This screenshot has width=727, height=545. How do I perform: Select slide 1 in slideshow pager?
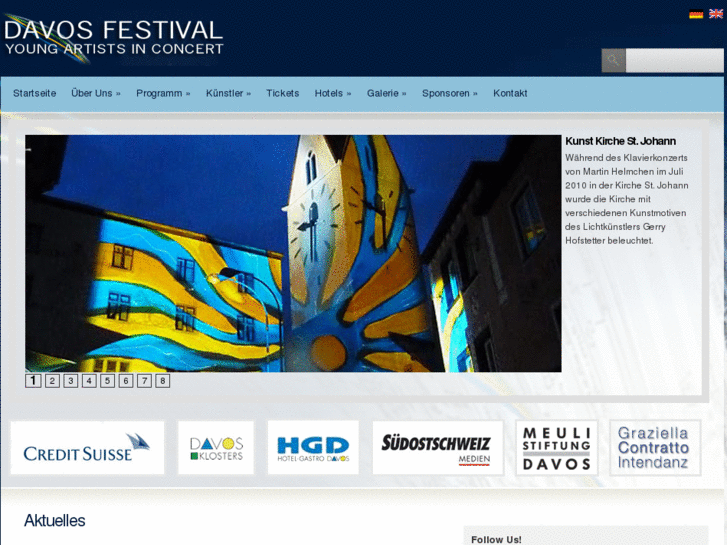(33, 381)
